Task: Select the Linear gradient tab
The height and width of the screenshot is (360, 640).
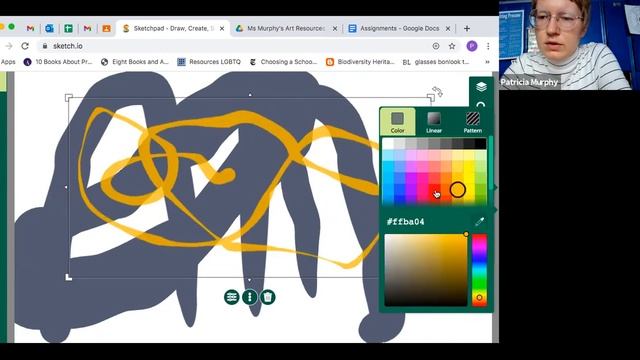Action: (433, 122)
